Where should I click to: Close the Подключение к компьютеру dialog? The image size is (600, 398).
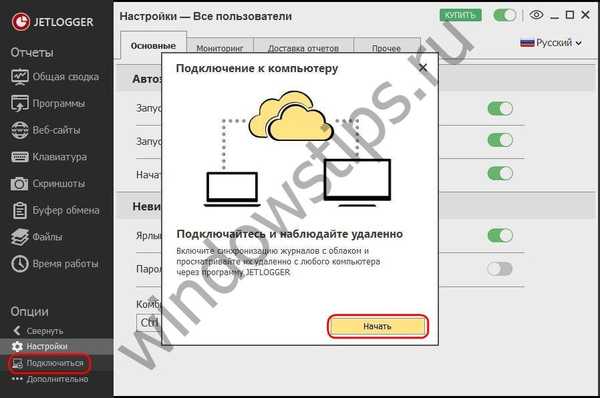pyautogui.click(x=423, y=68)
